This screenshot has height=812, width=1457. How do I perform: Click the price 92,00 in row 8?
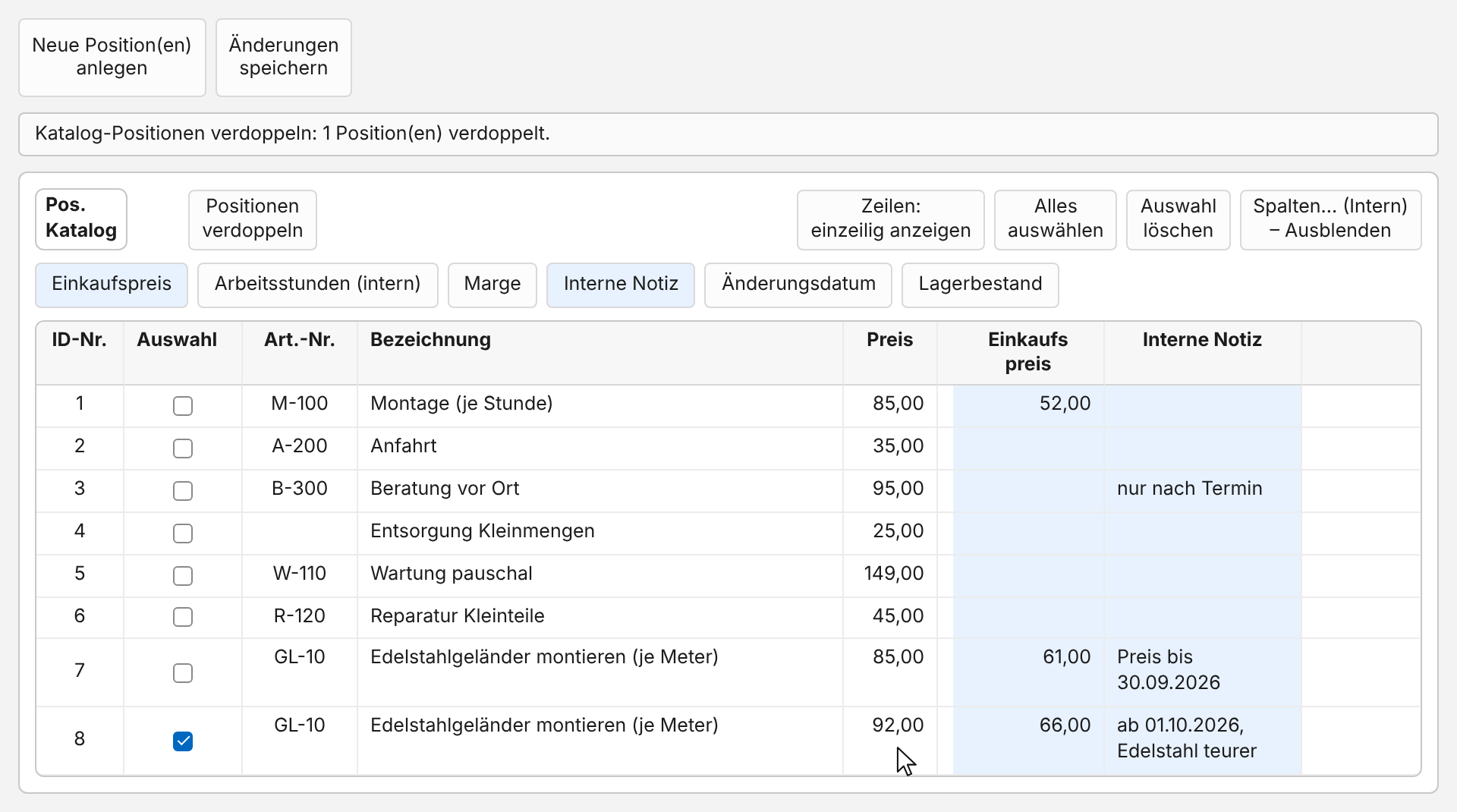898,725
